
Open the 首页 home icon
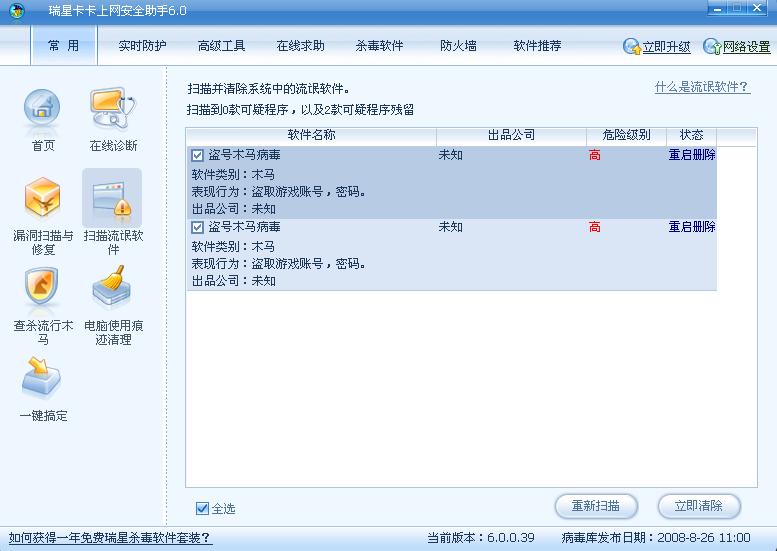[x=42, y=110]
